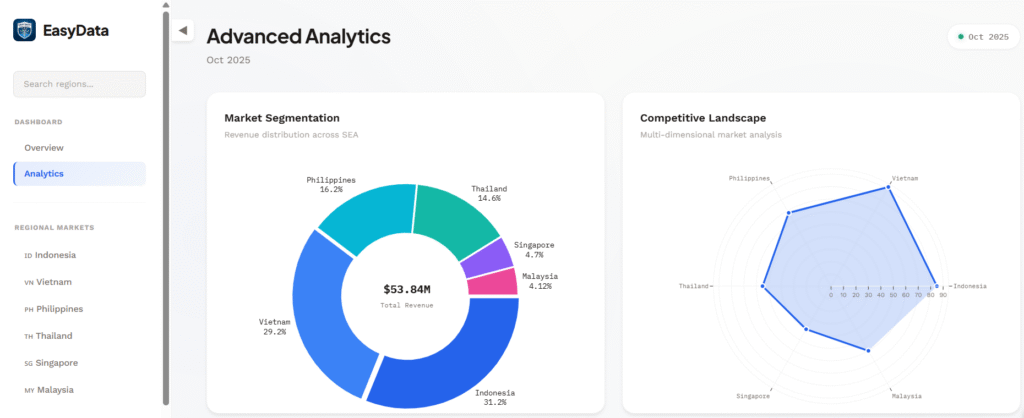Click the Vietnam radar axis label
Screen dimensions: 1024x418
905,178
